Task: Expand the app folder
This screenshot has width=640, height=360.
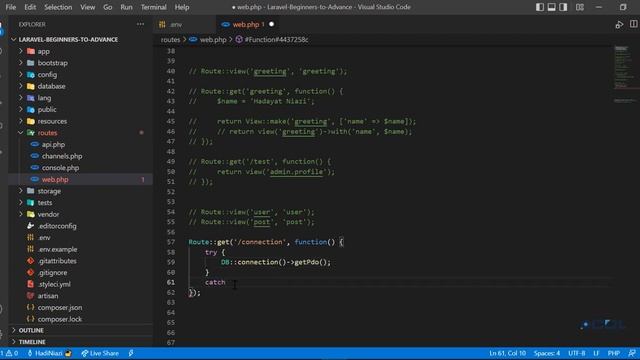Action: click(x=43, y=51)
